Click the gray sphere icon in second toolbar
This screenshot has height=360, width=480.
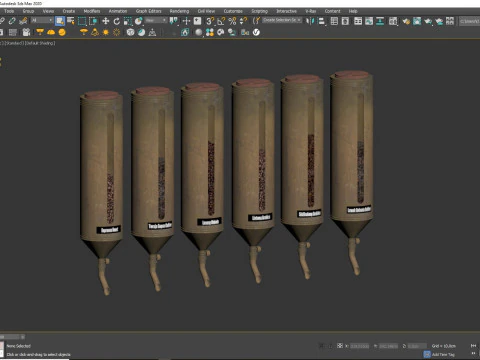pyautogui.click(x=199, y=32)
